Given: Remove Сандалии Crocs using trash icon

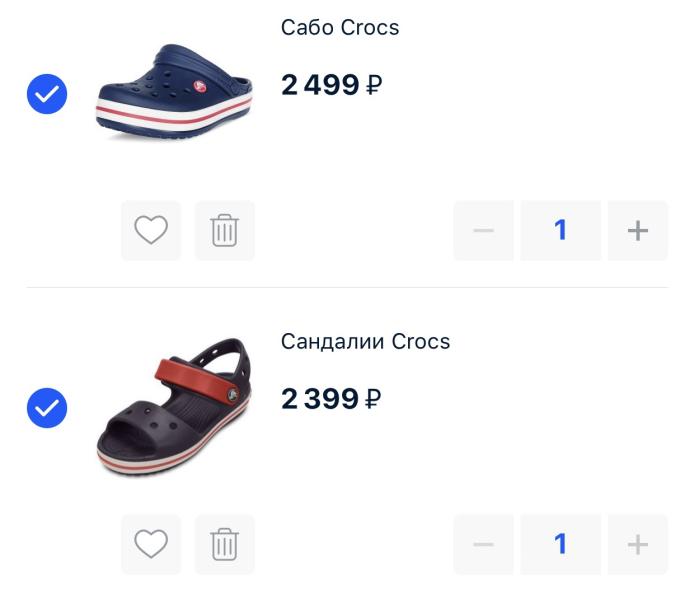Looking at the screenshot, I should point(225,545).
